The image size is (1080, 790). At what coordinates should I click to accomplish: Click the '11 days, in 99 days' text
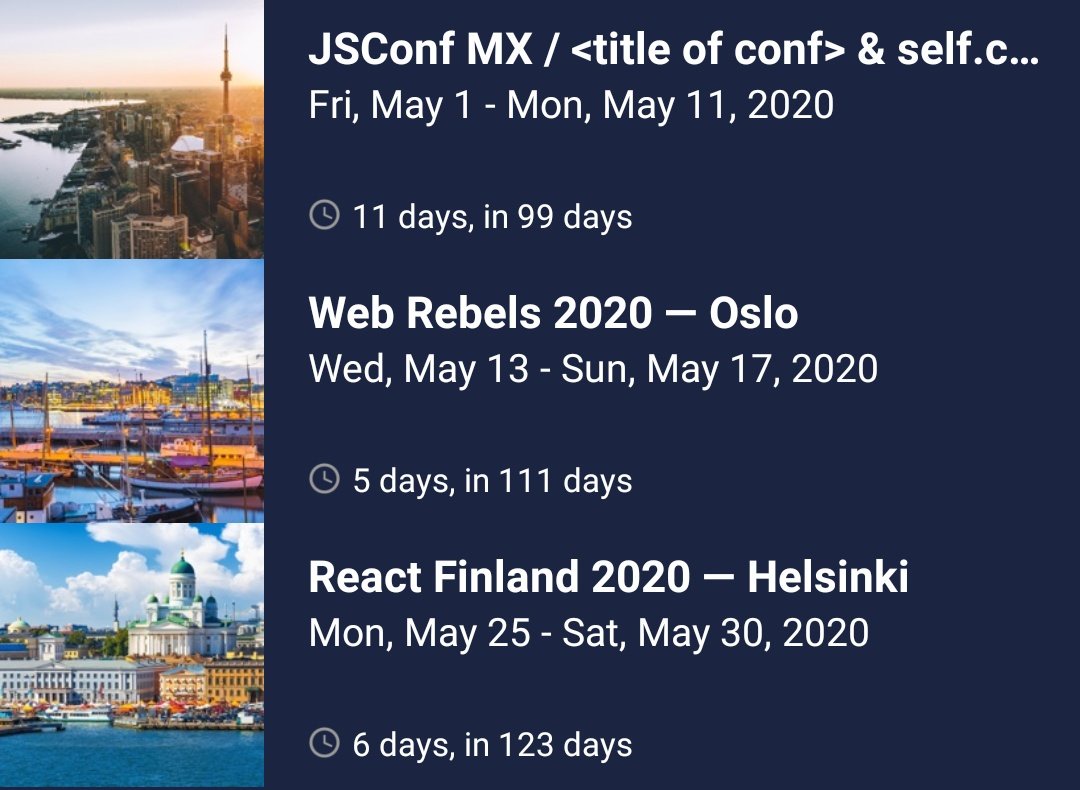point(492,217)
